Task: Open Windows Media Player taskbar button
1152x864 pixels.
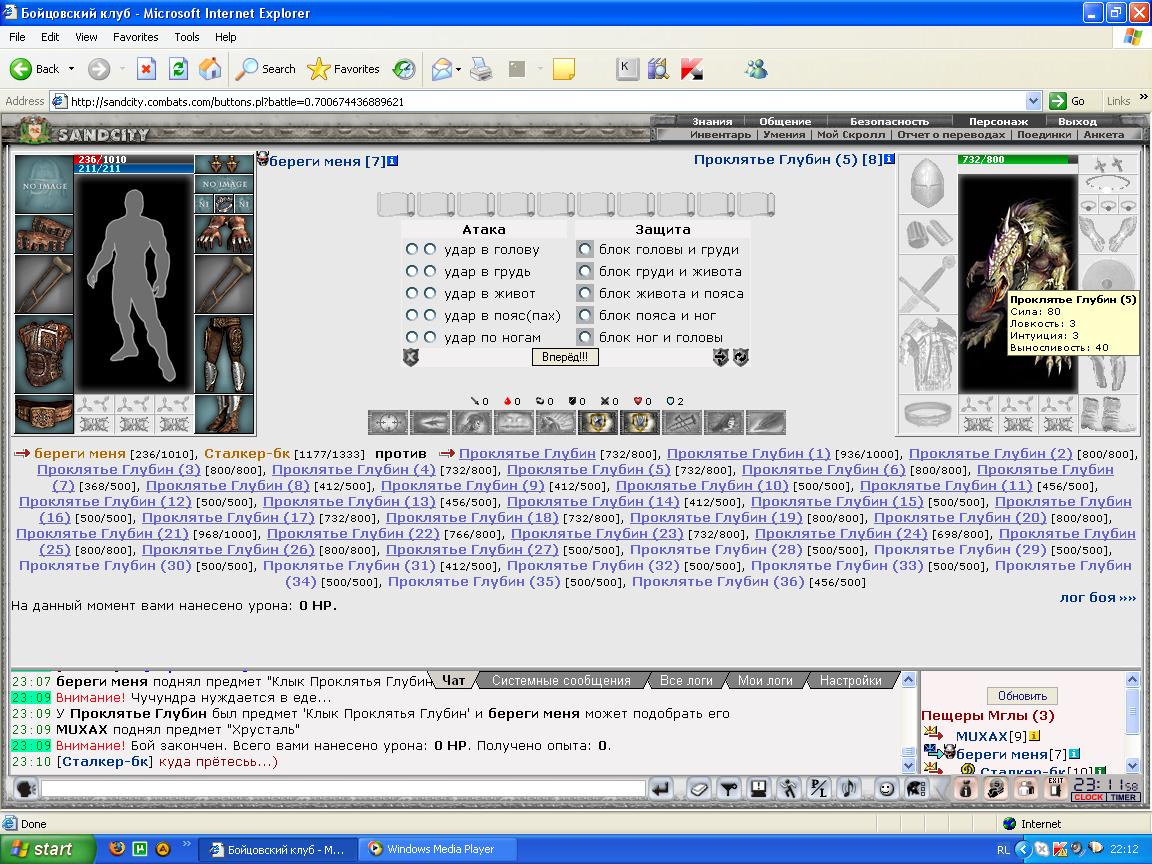Action: click(439, 849)
